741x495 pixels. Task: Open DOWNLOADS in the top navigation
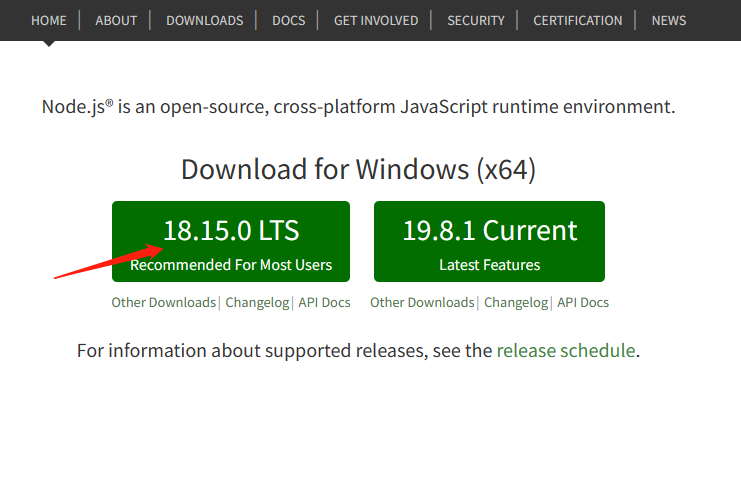[205, 21]
